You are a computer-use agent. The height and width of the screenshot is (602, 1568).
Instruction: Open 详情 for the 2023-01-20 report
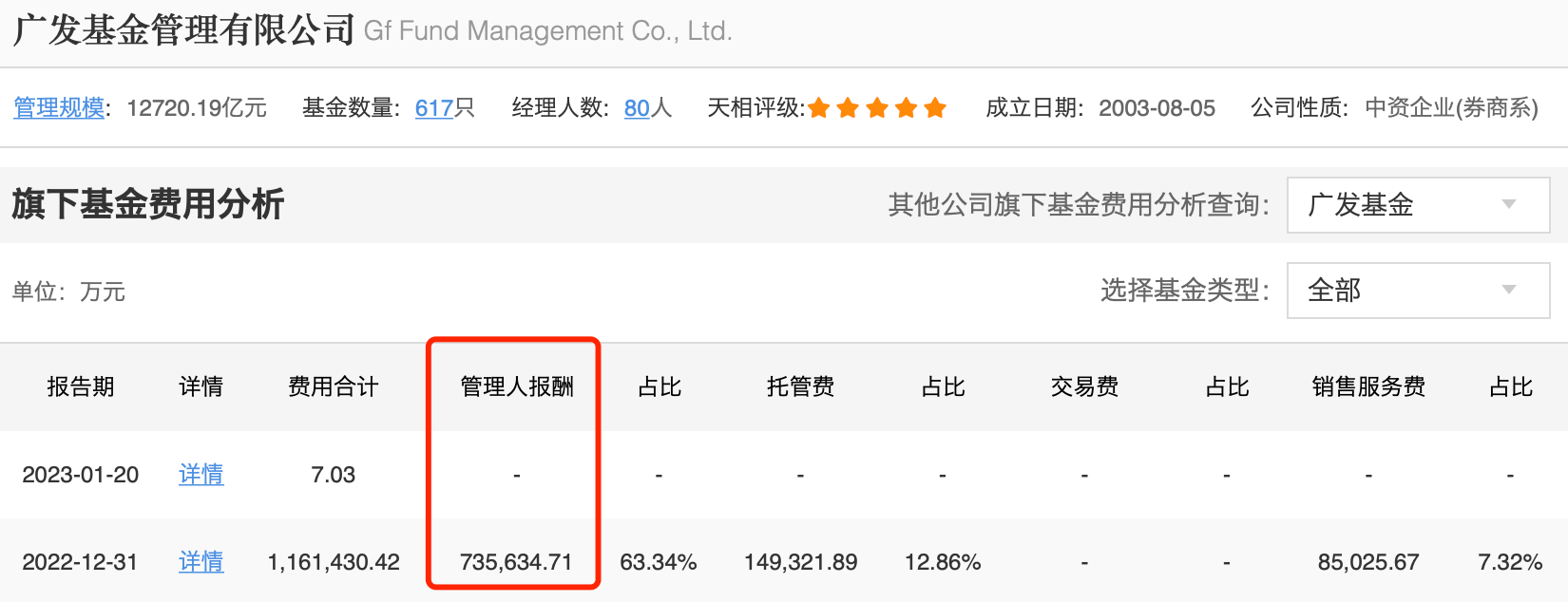[201, 475]
